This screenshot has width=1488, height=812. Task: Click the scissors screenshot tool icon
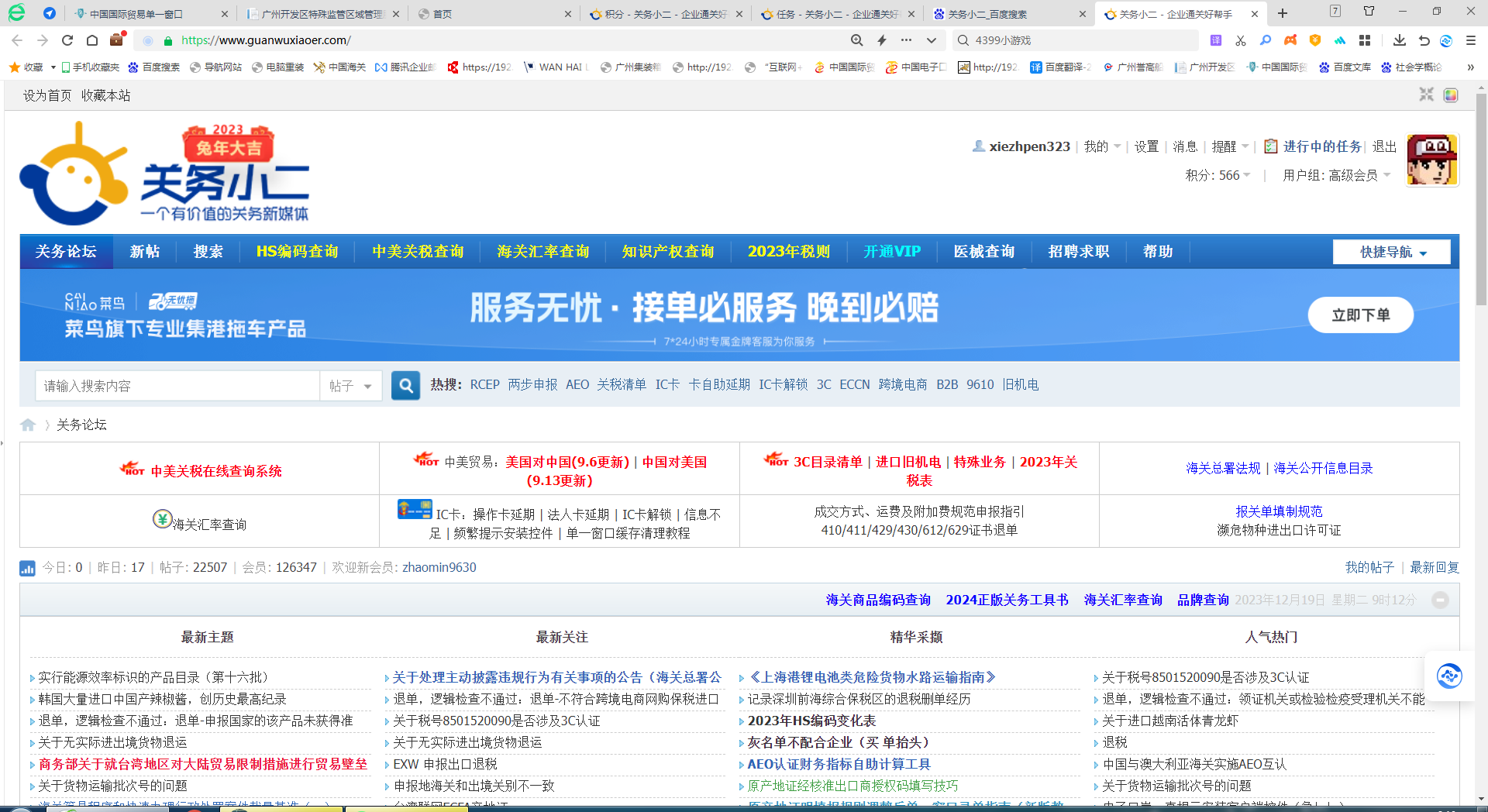coord(1241,40)
